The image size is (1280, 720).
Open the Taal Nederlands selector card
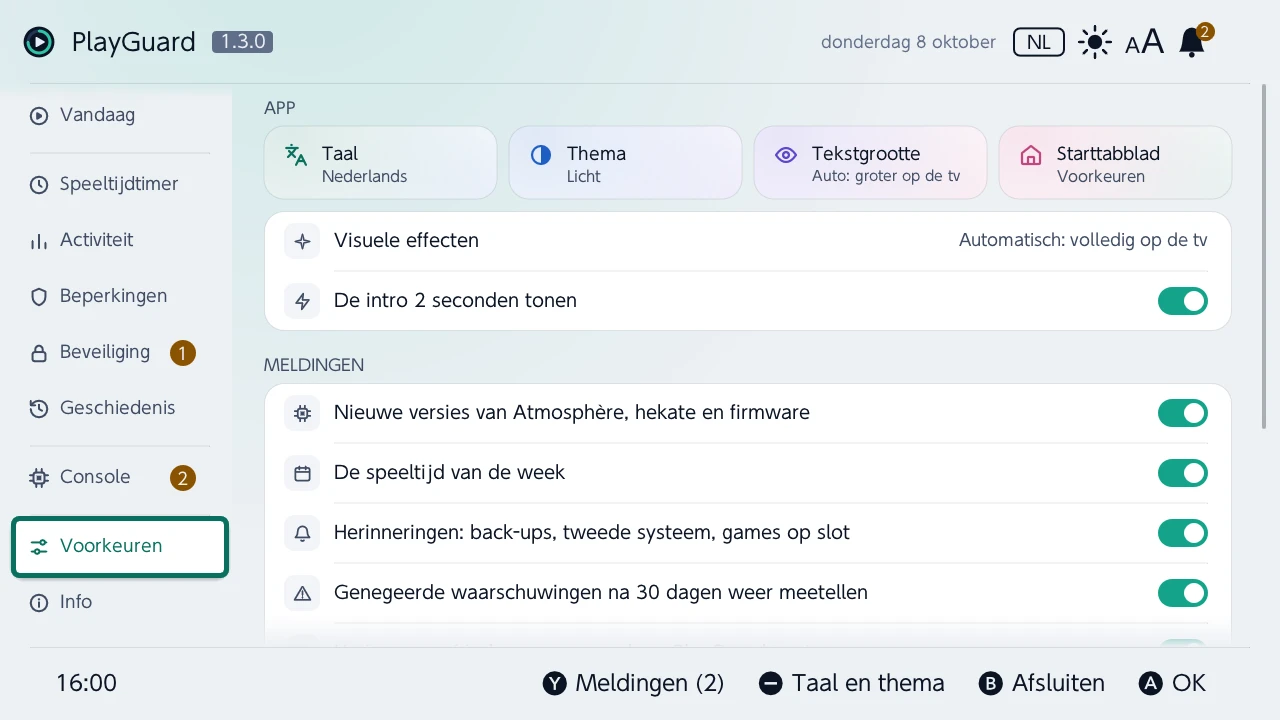(380, 163)
